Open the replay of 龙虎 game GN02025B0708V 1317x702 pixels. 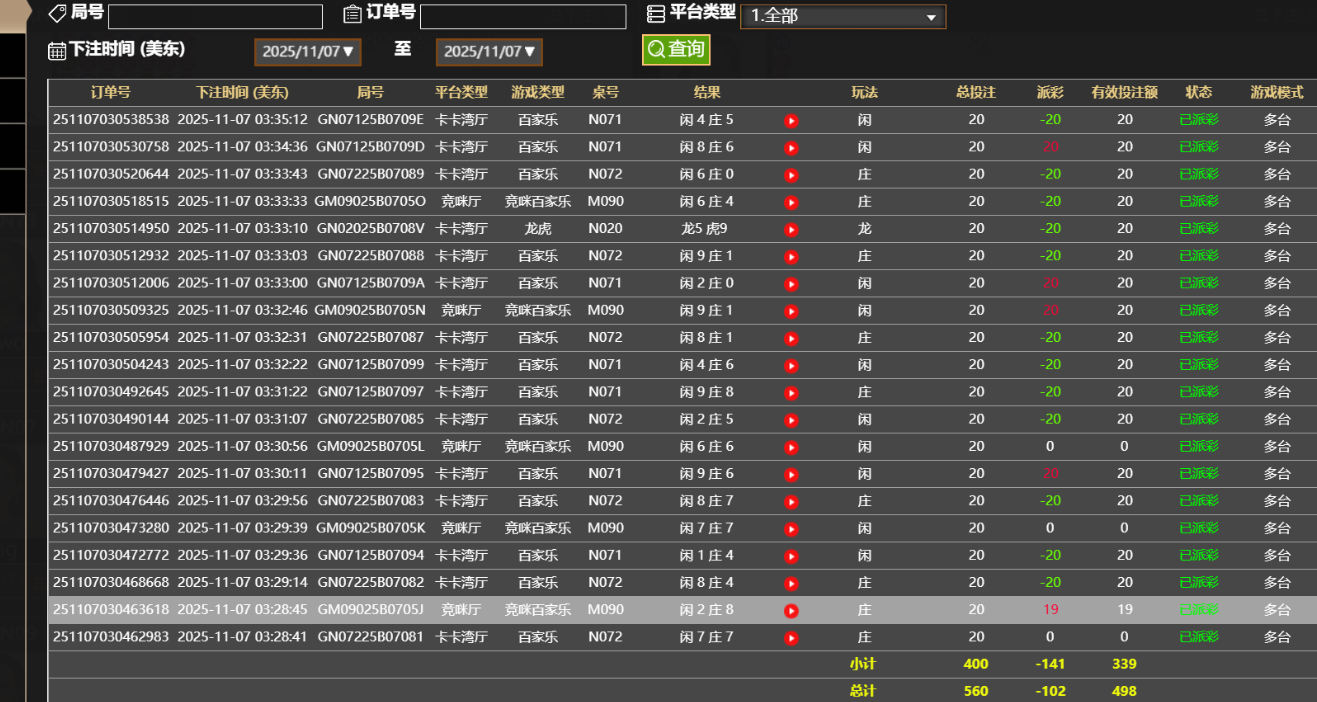tap(791, 228)
